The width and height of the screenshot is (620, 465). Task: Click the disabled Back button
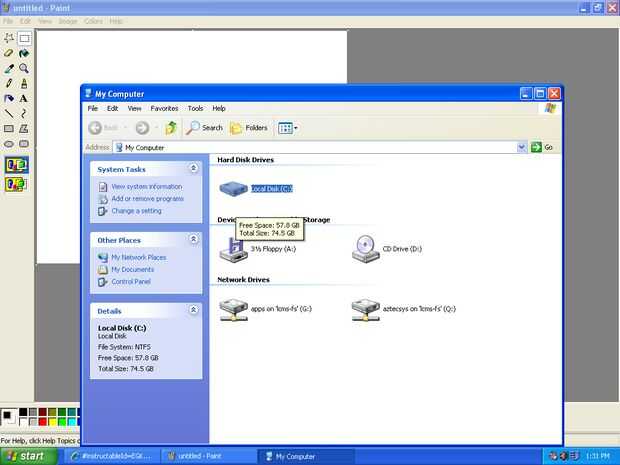(103, 128)
